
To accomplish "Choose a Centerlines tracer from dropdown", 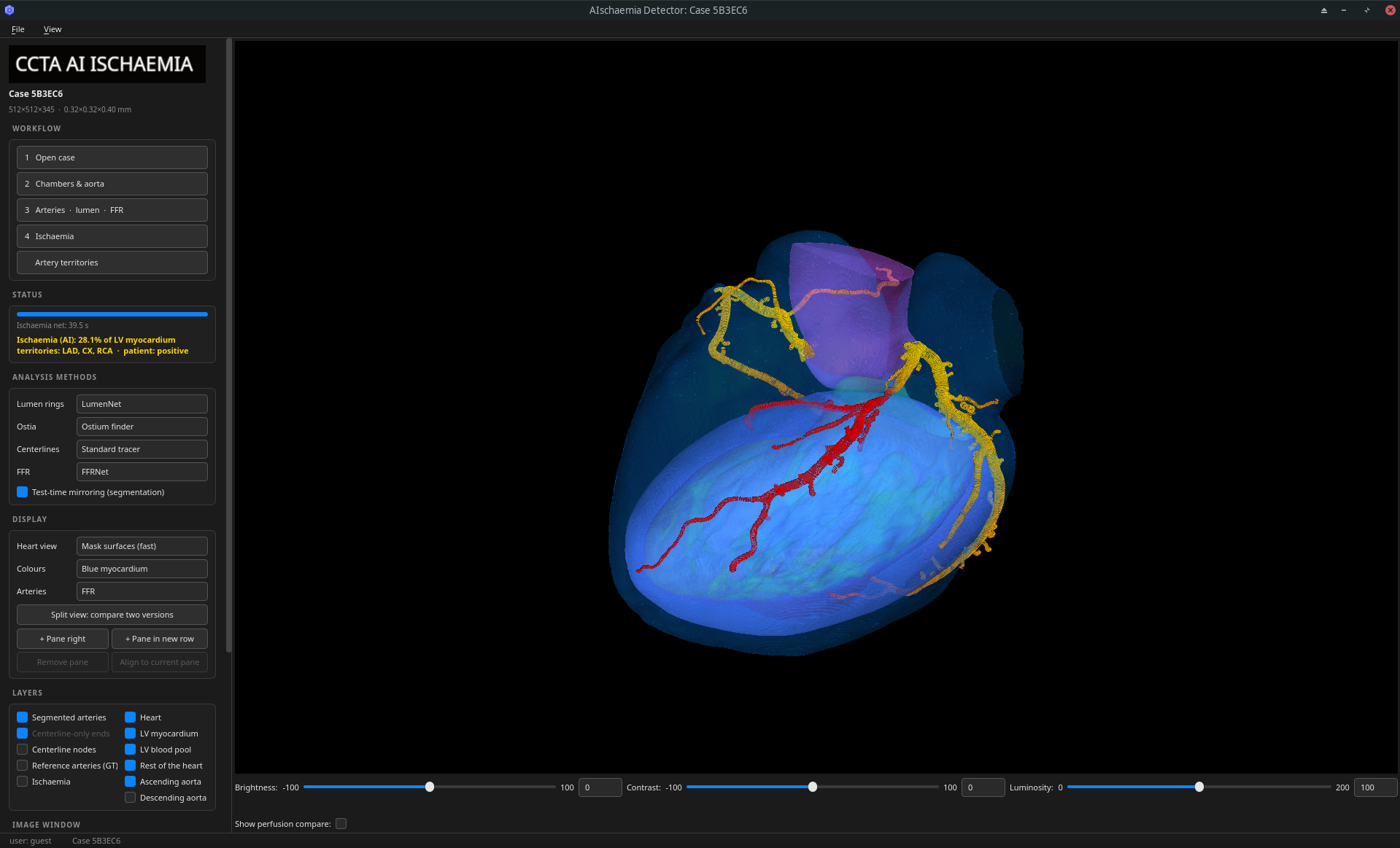I will pos(142,449).
